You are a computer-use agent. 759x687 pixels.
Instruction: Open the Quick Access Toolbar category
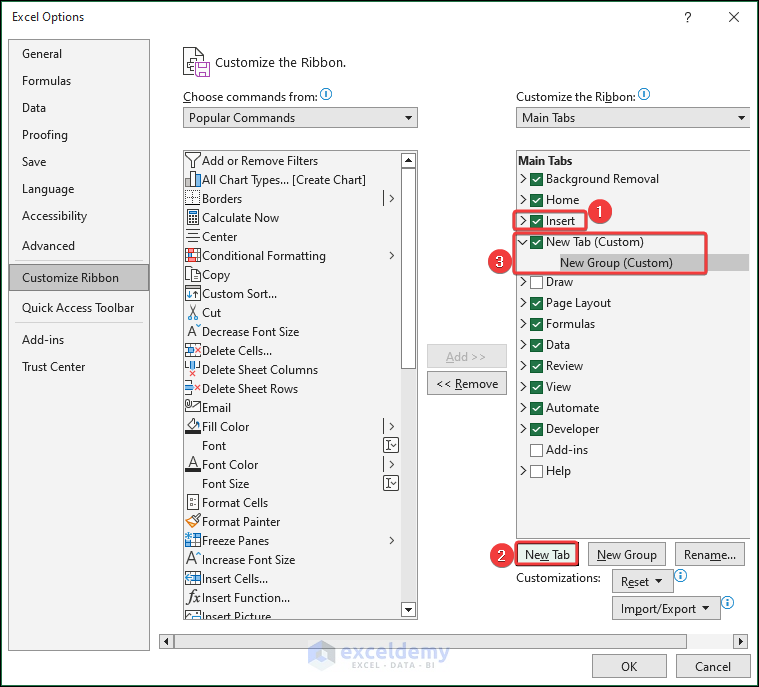(78, 307)
